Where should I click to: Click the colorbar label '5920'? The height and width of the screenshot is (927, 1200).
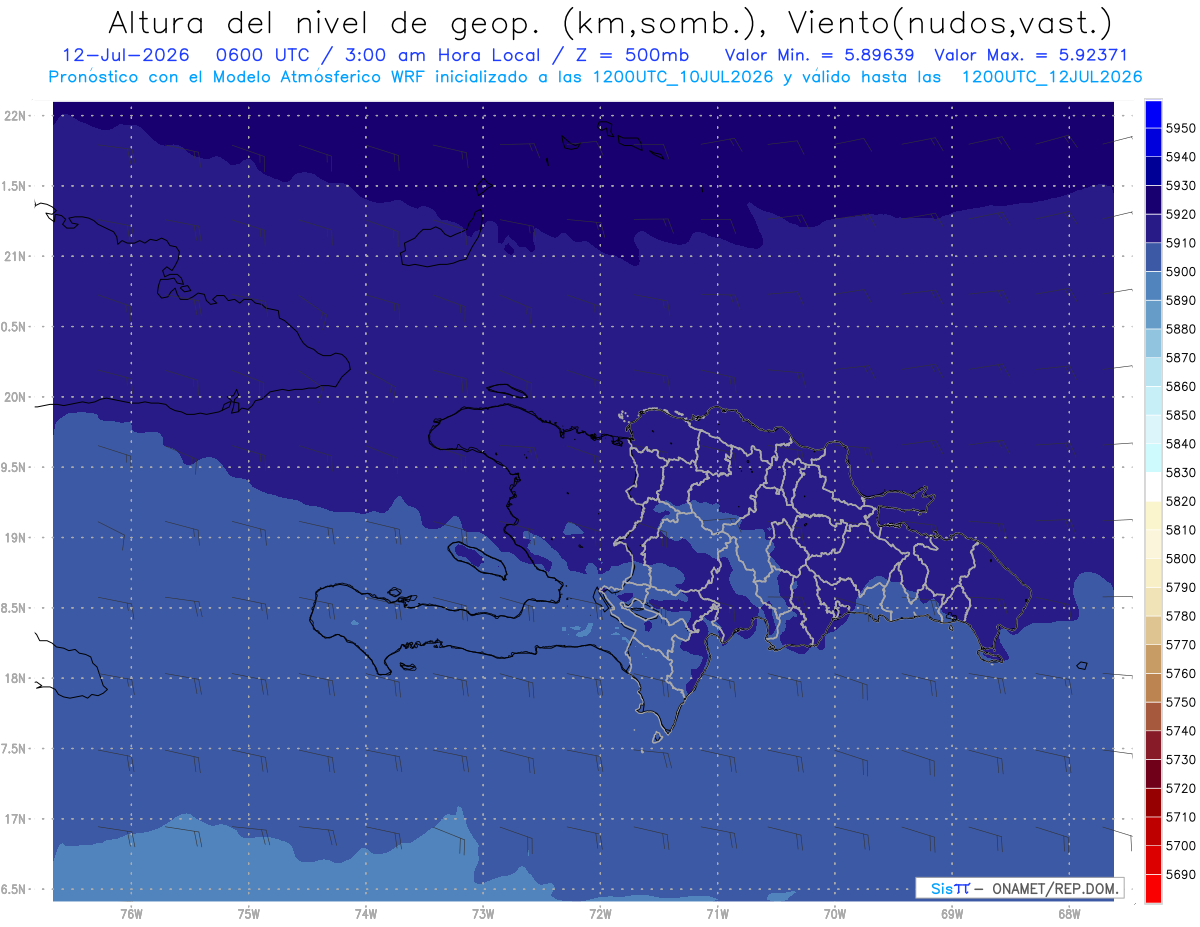[1180, 214]
